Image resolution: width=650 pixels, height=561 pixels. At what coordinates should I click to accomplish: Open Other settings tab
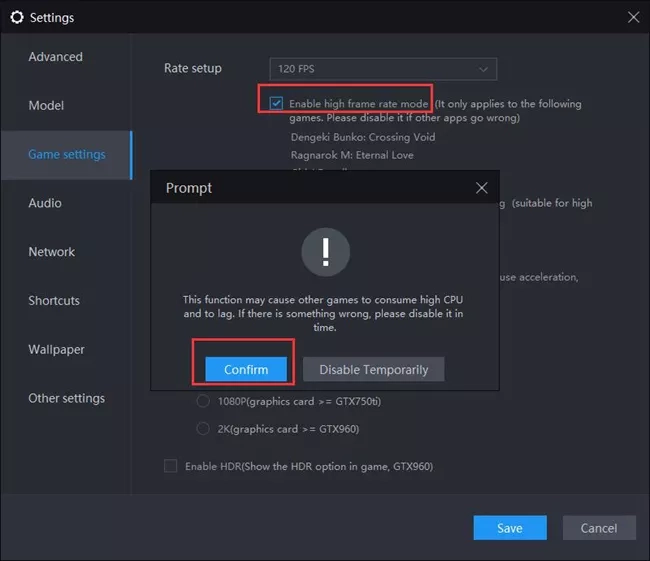tap(66, 398)
